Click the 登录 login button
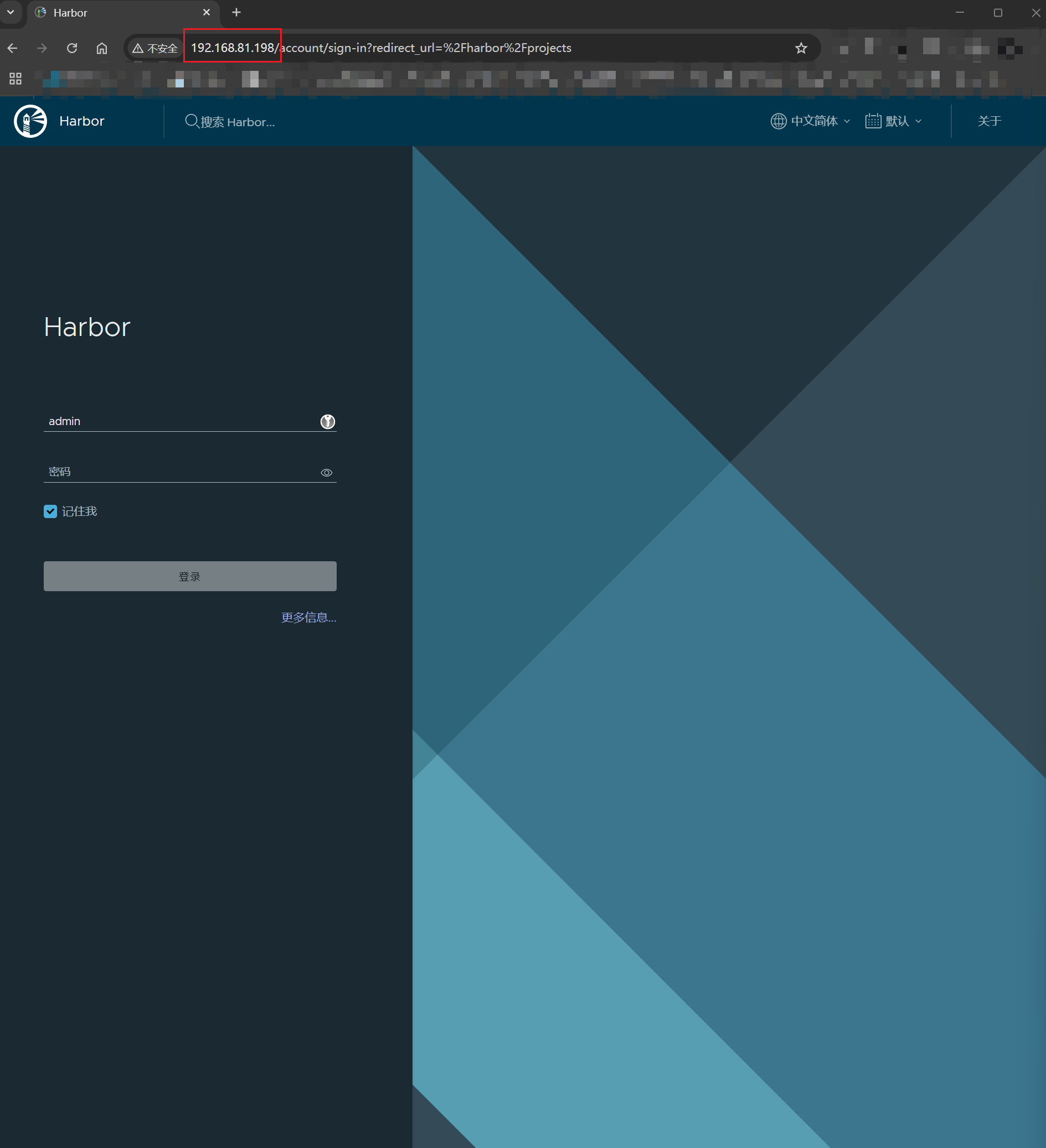The width and height of the screenshot is (1046, 1148). point(190,576)
